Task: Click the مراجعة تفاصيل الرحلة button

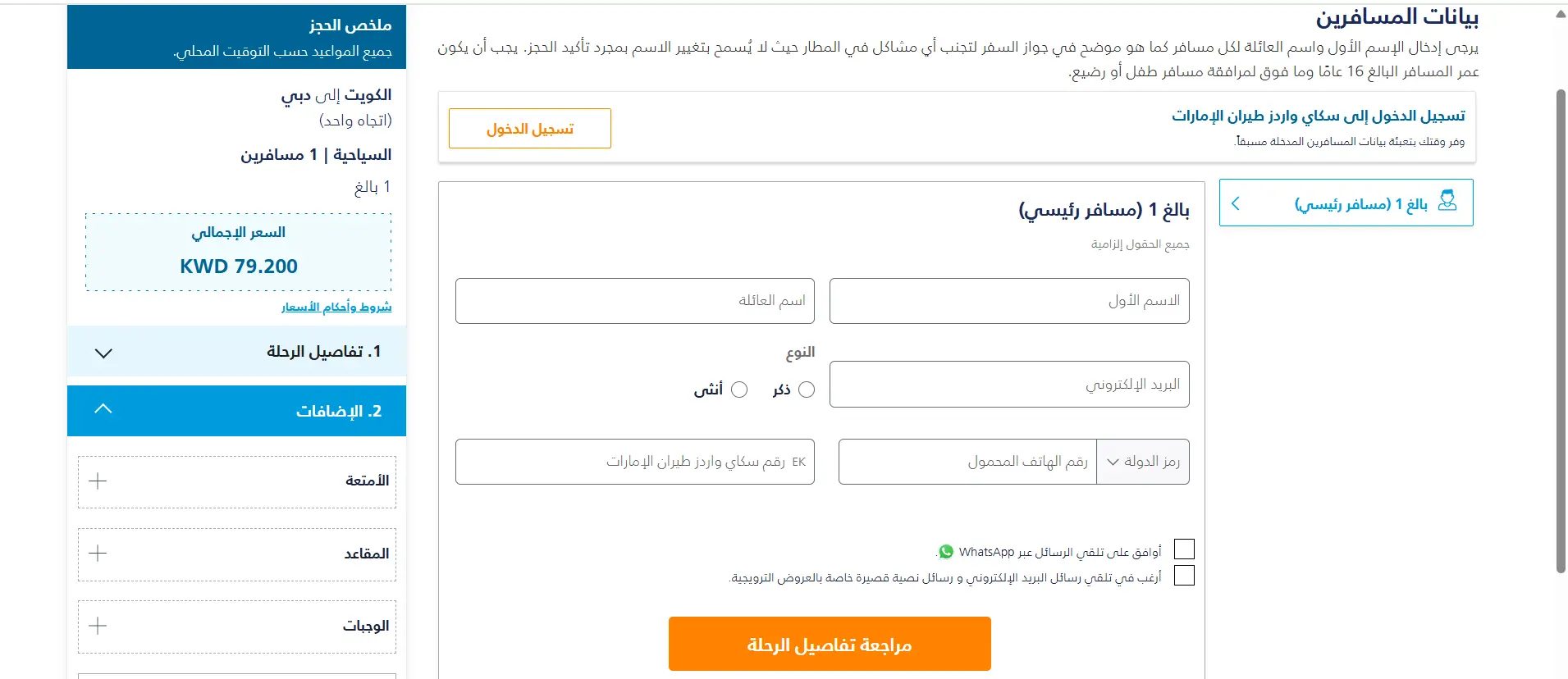Action: pyautogui.click(x=830, y=645)
